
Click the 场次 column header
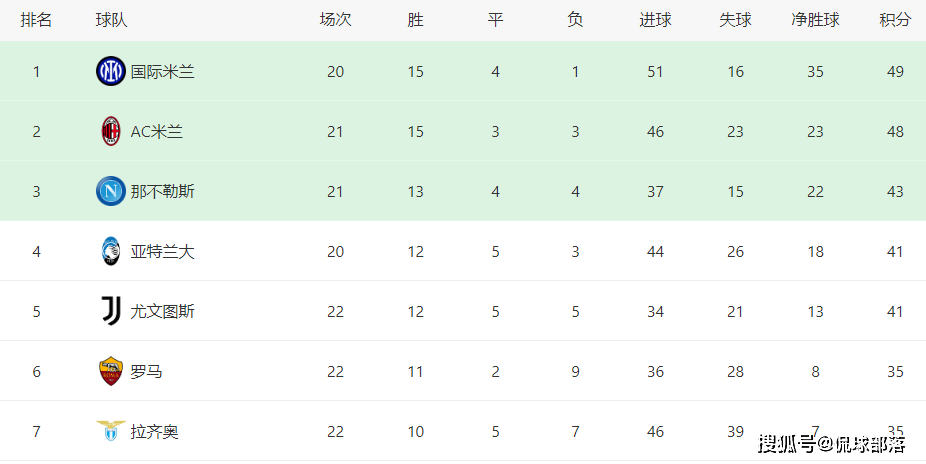click(x=335, y=20)
